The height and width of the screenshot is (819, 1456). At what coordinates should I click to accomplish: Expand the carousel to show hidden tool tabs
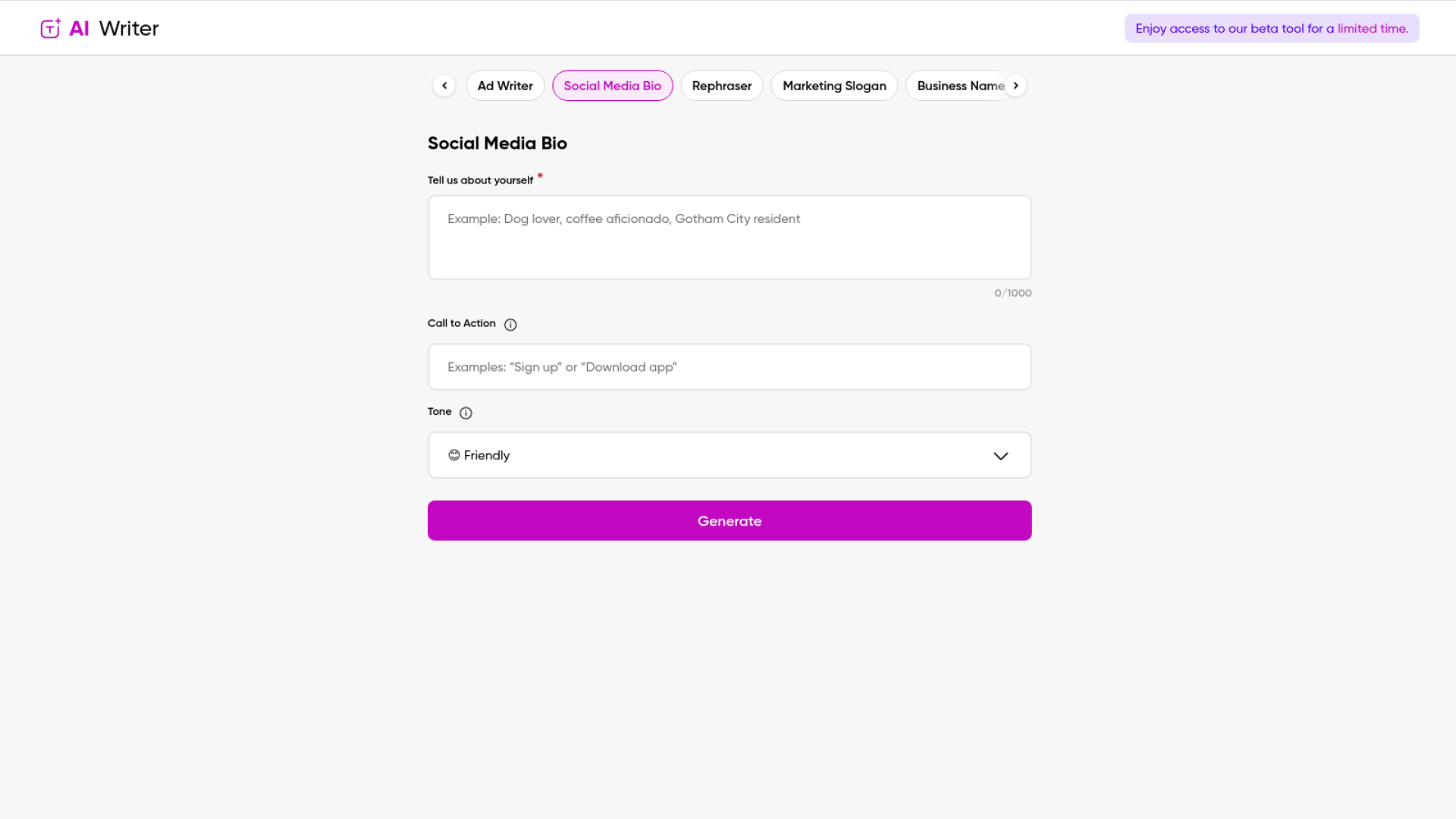click(1015, 85)
